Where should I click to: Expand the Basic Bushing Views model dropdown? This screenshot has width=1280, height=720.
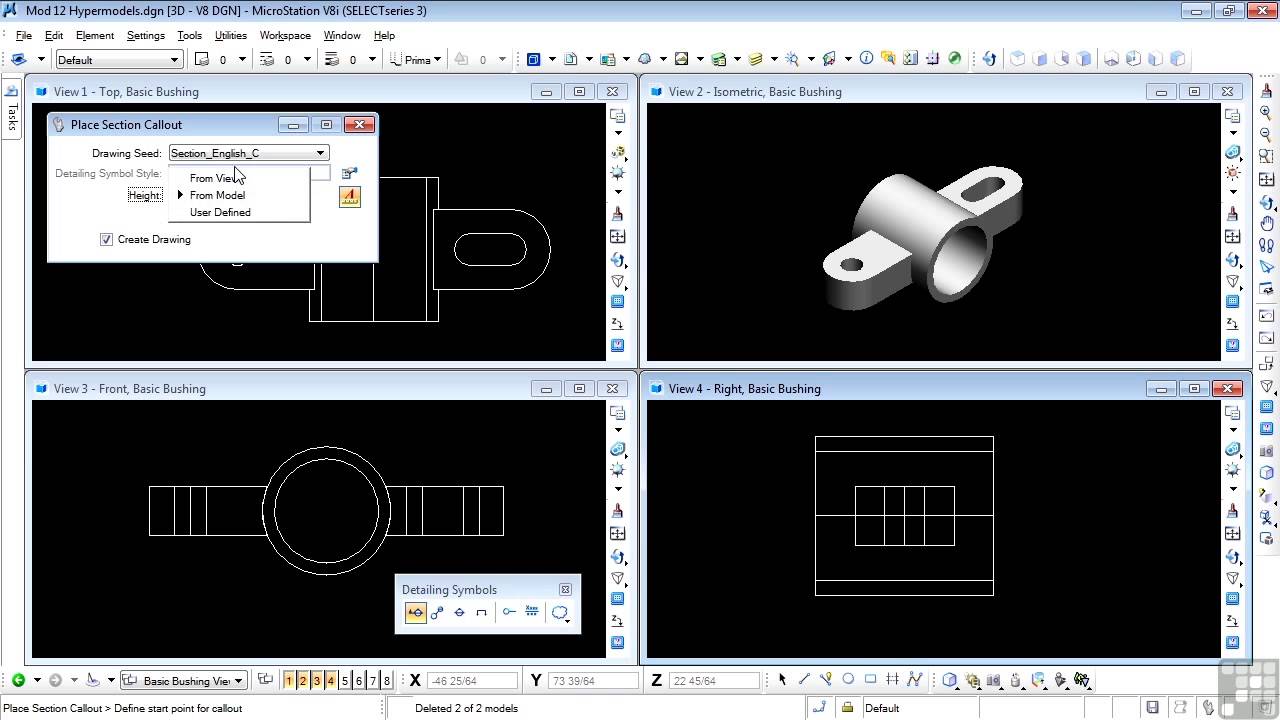[x=183, y=681]
